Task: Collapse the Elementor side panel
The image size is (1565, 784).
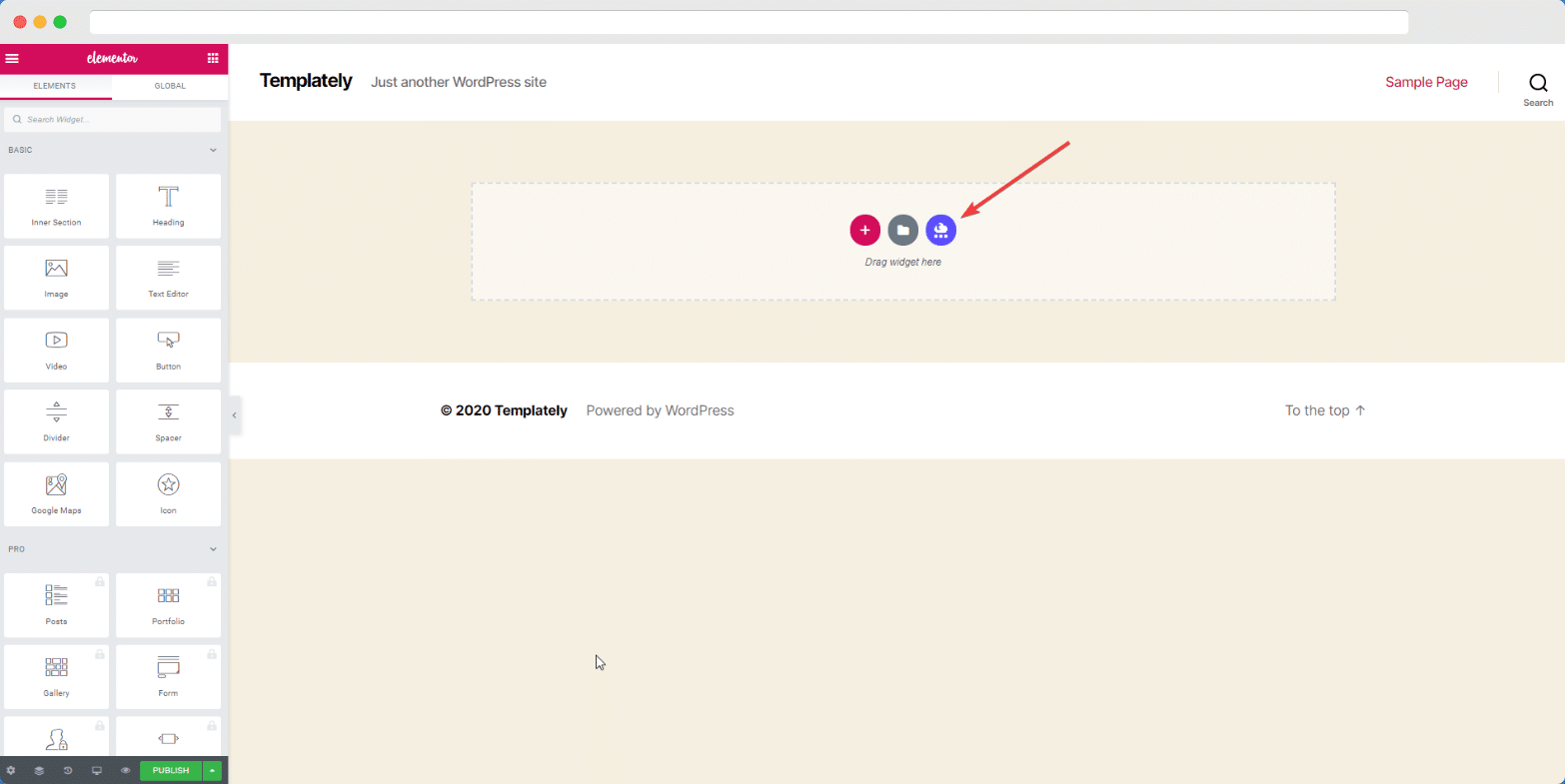Action: click(235, 414)
